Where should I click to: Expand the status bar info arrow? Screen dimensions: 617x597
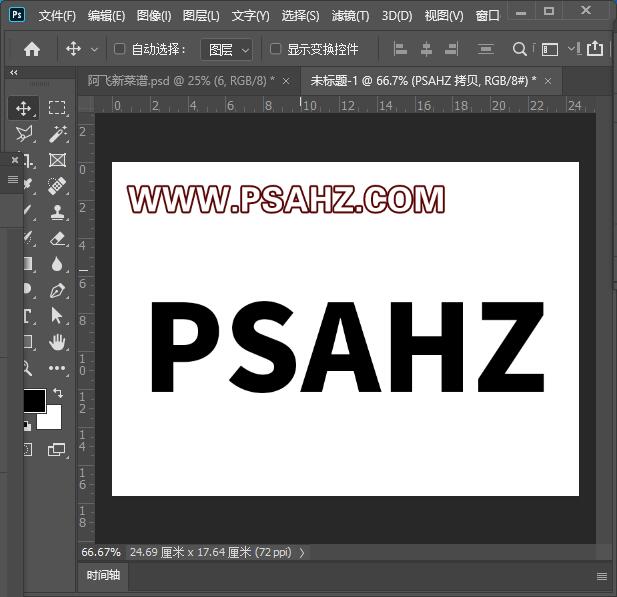[302, 553]
